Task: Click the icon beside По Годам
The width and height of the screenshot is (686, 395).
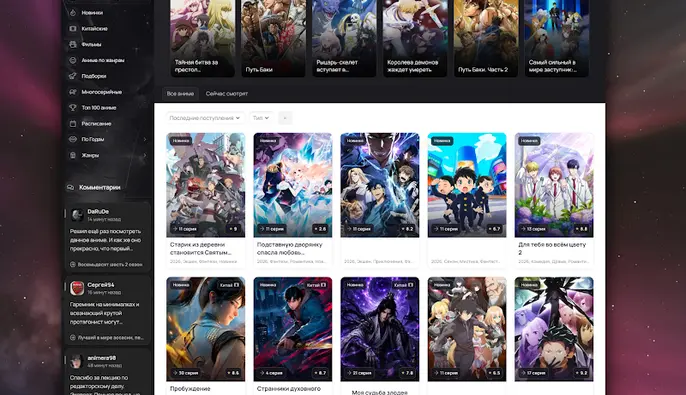Action: 73,139
